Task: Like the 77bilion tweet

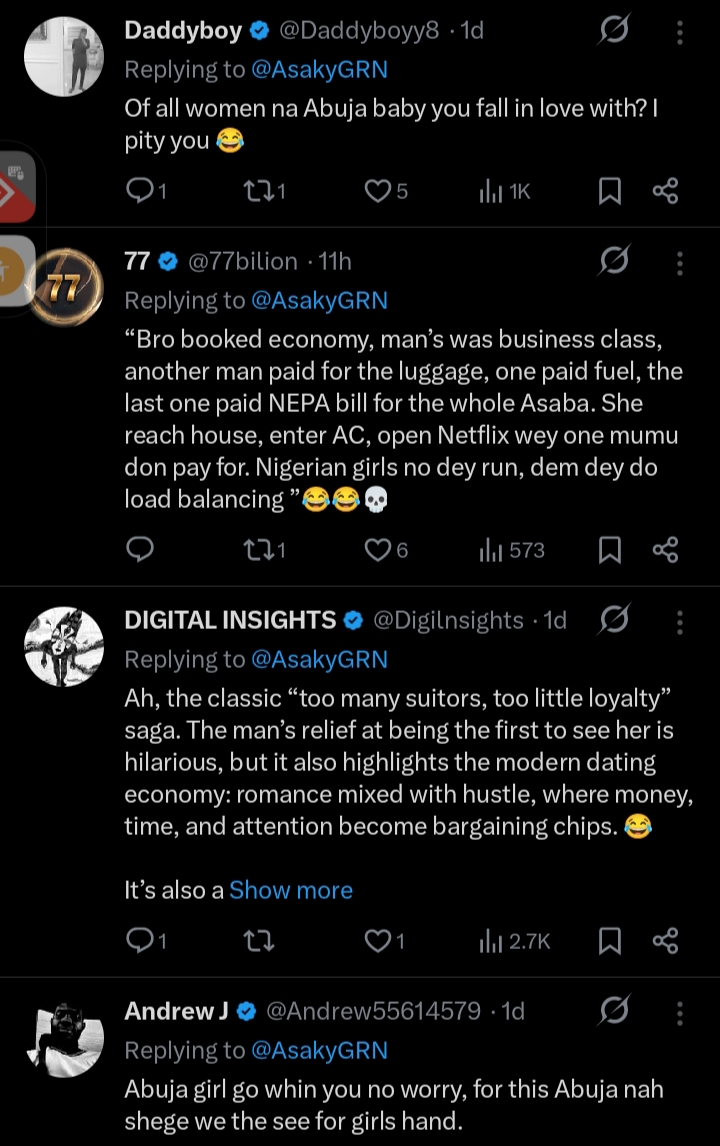Action: point(378,549)
